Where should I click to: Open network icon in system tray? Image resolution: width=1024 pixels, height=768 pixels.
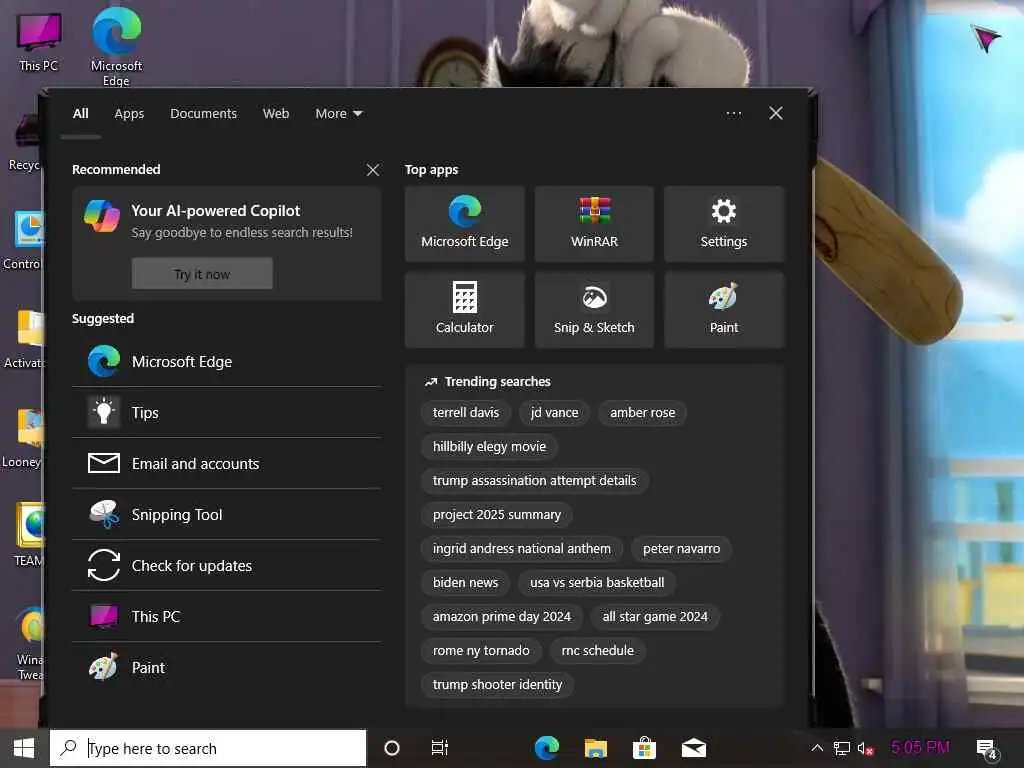click(x=842, y=748)
